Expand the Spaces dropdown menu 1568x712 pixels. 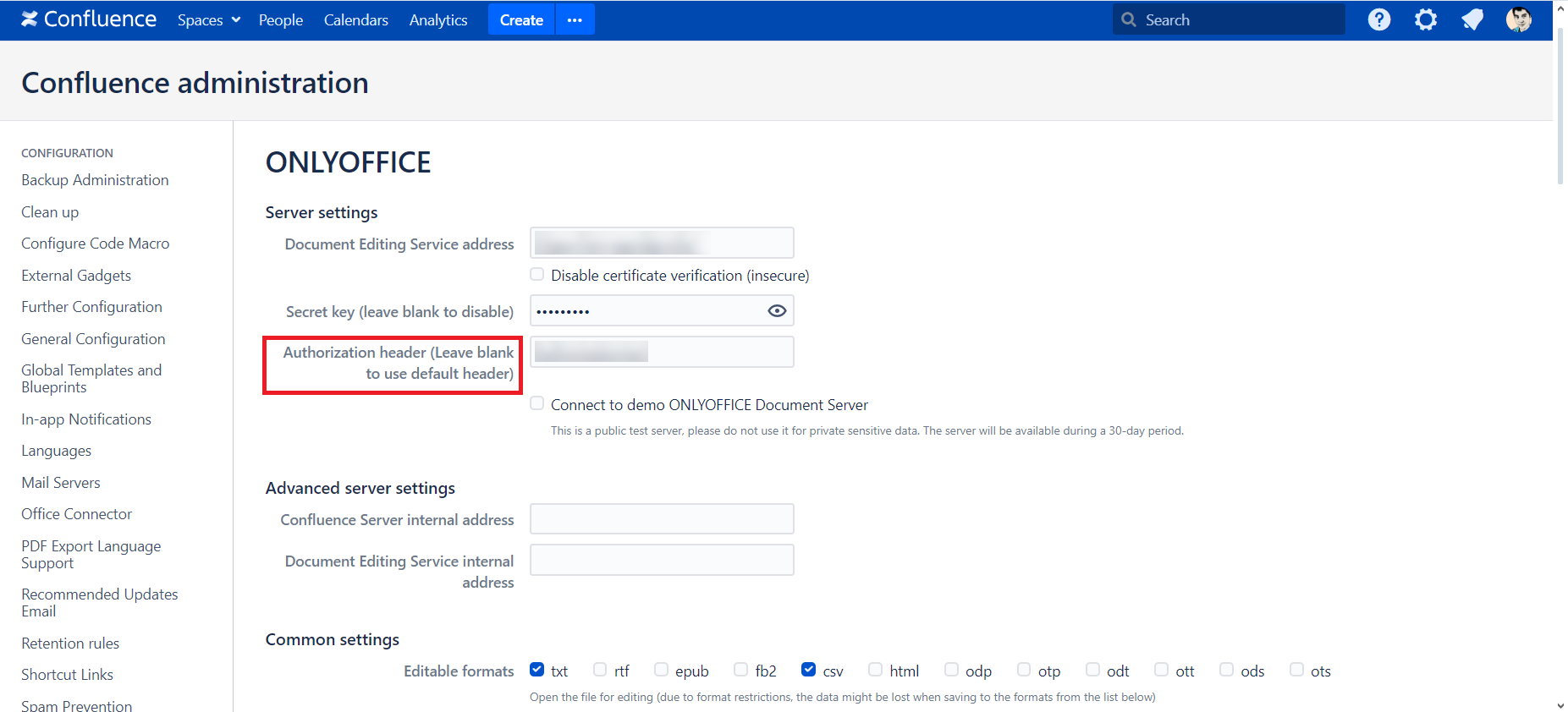pyautogui.click(x=208, y=19)
